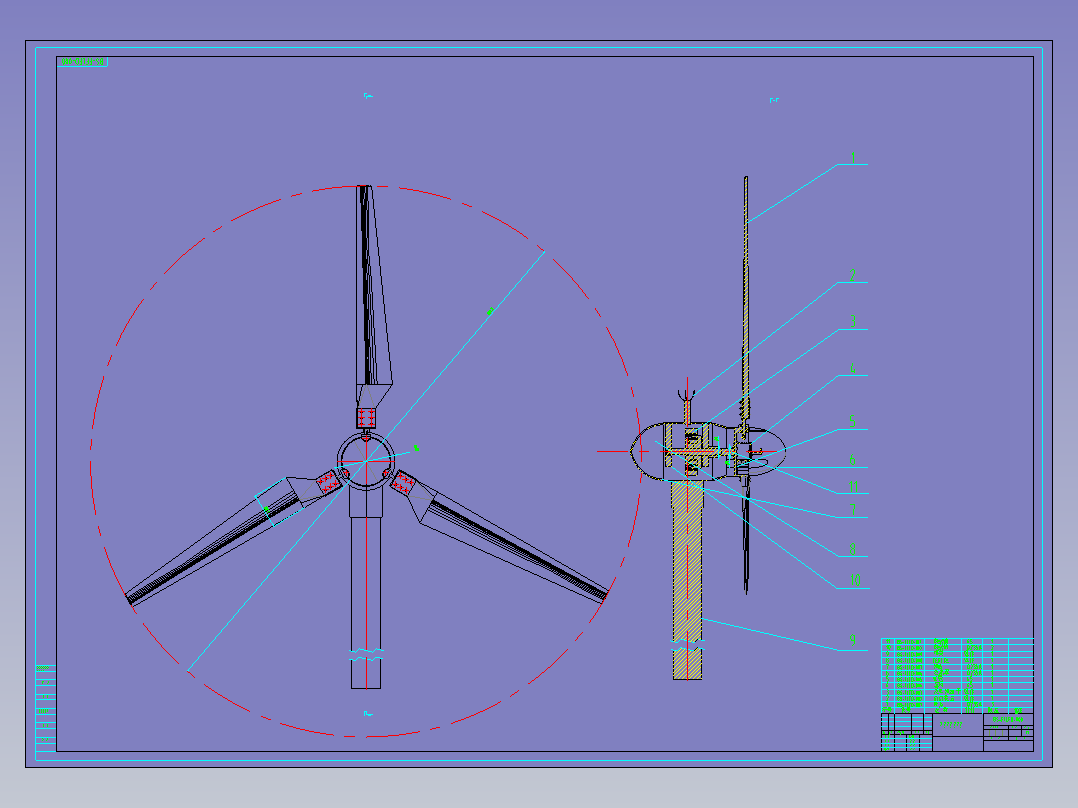Click the rotated drawing number box top-left
This screenshot has height=808, width=1078.
[82, 62]
